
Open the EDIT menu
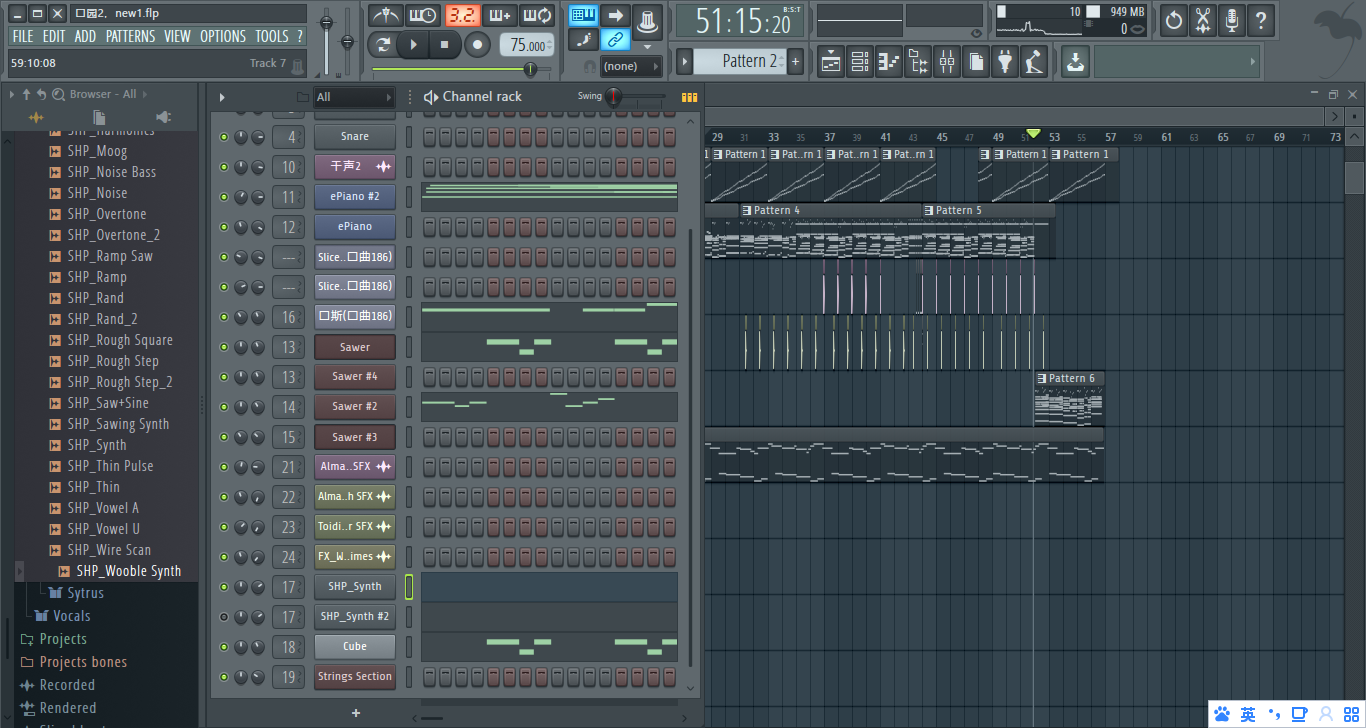[54, 36]
